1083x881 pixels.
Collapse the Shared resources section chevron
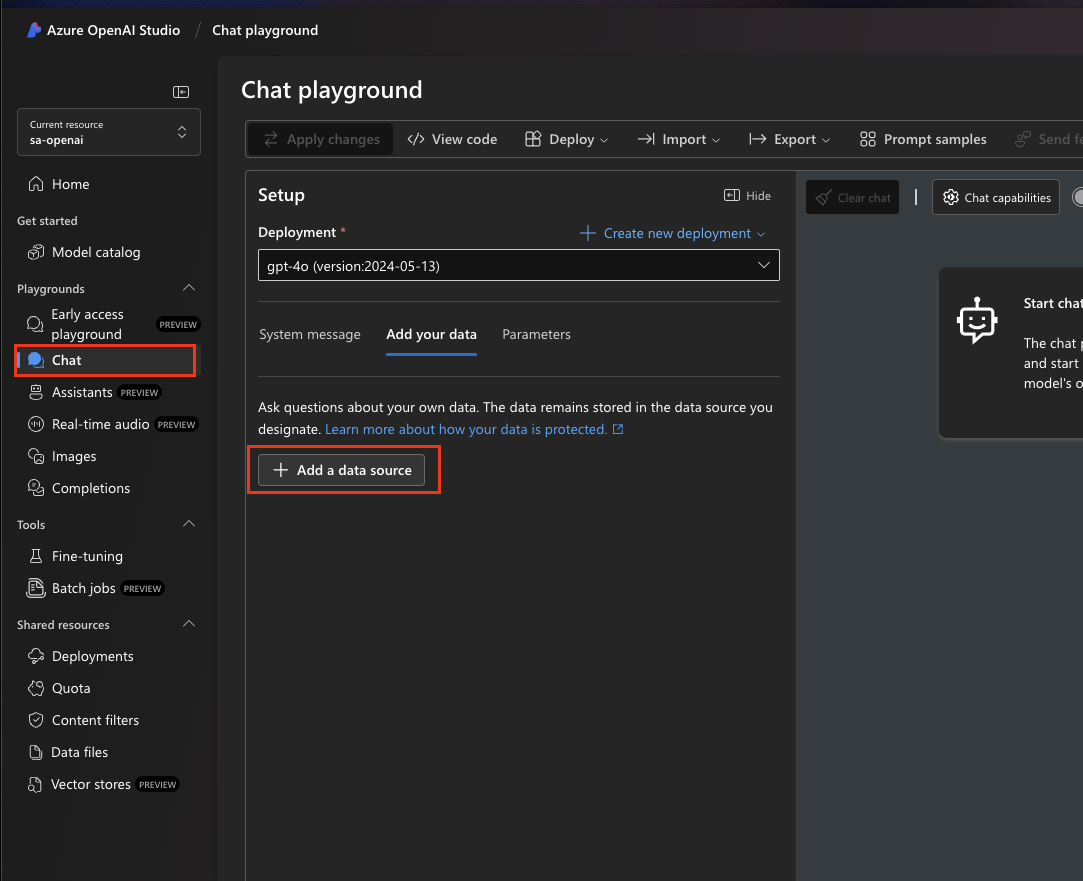[x=189, y=624]
